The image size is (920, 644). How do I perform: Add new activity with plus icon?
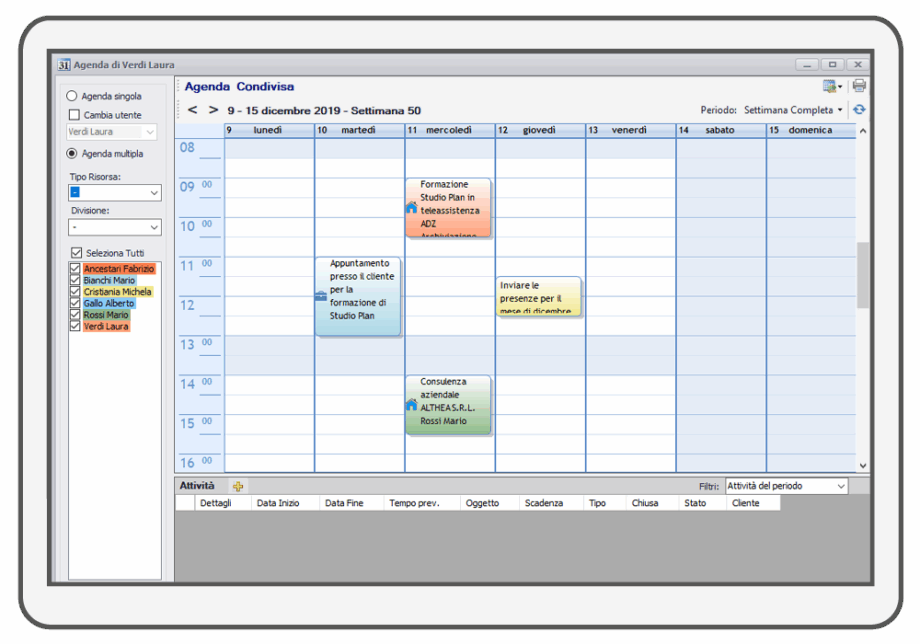238,486
